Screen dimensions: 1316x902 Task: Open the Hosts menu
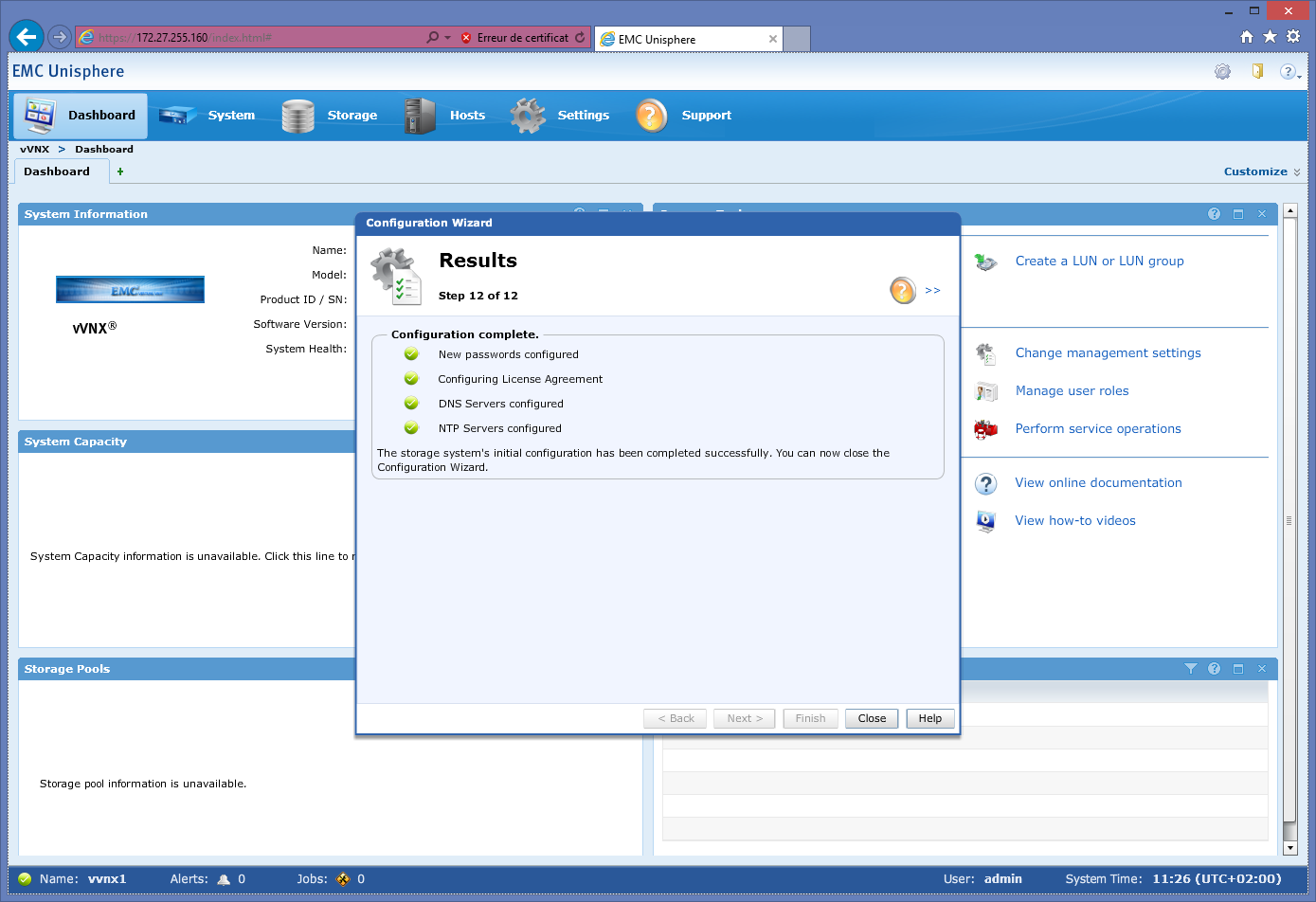467,116
